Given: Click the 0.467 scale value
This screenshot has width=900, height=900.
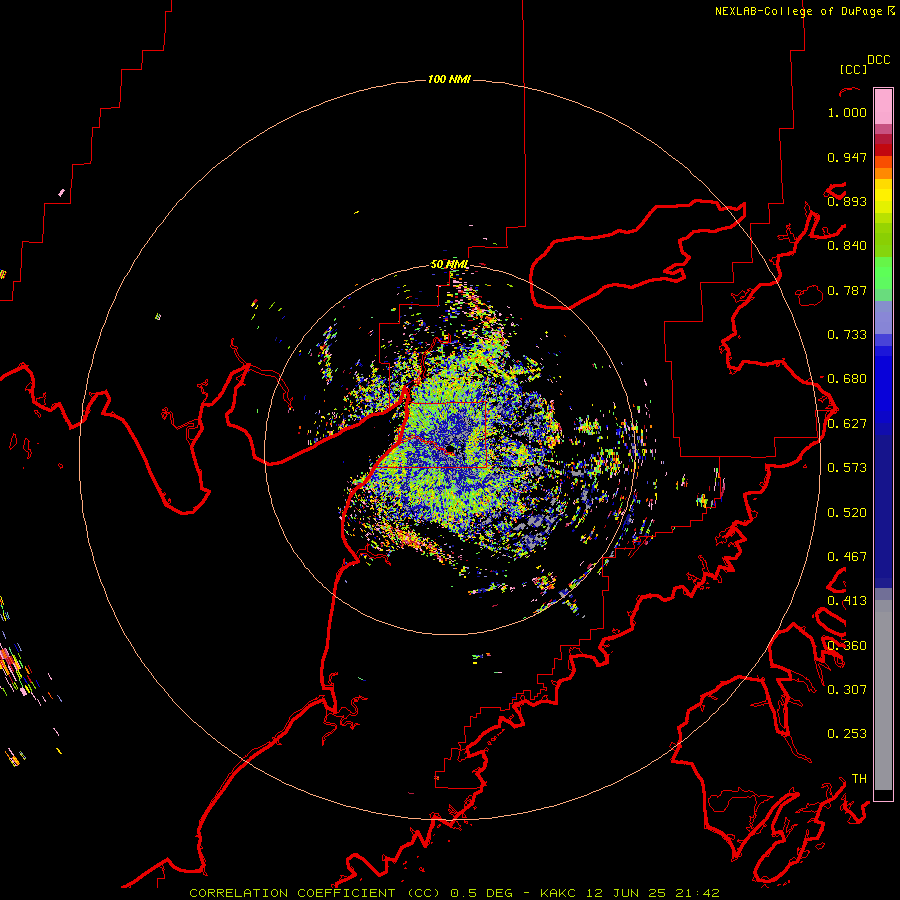Looking at the screenshot, I should coord(847,557).
